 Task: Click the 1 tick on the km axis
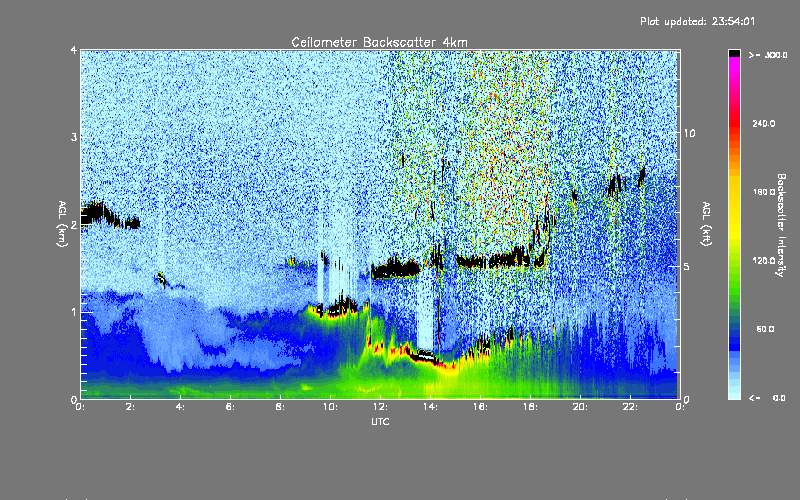(74, 312)
